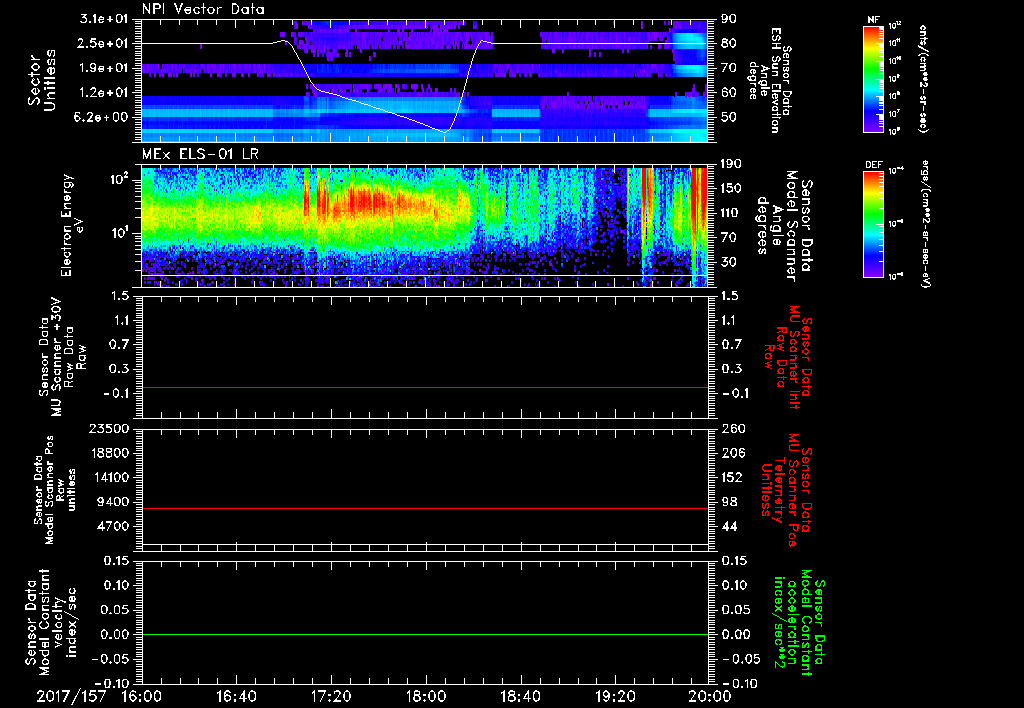Click the 'DEF' label above the color bar

click(x=873, y=165)
